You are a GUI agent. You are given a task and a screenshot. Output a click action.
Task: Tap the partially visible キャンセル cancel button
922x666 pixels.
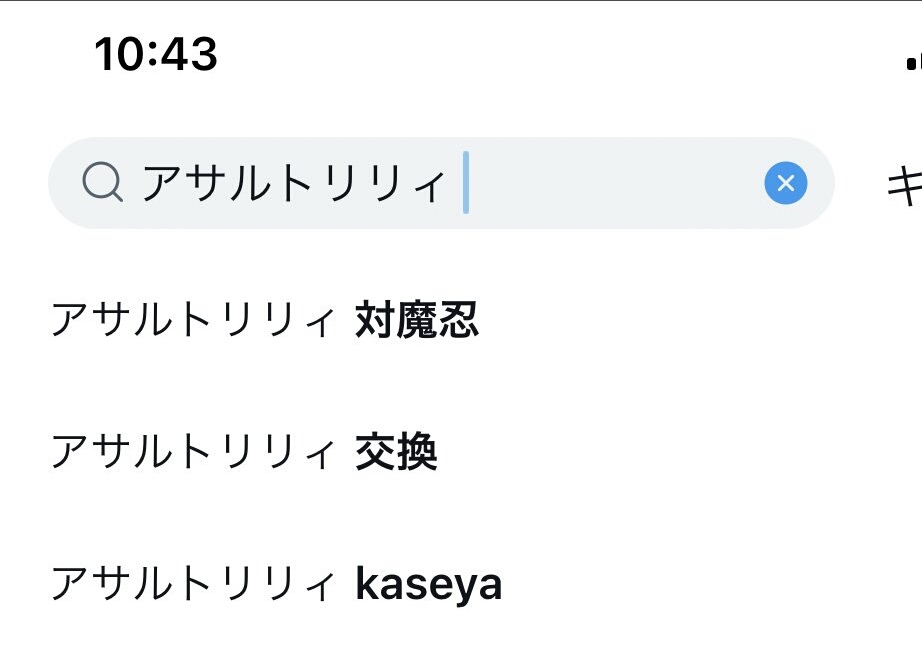click(x=903, y=186)
